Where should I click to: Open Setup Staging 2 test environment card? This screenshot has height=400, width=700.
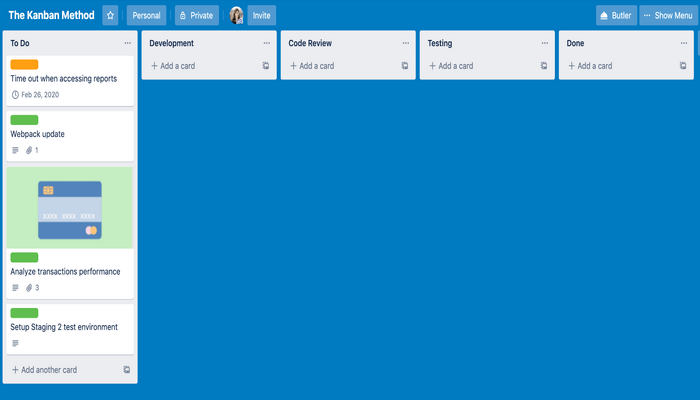[x=64, y=327]
